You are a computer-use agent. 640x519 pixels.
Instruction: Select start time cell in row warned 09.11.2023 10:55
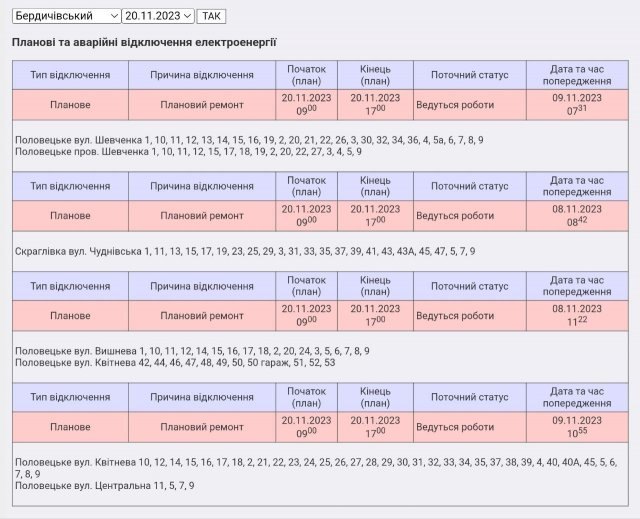click(x=307, y=427)
